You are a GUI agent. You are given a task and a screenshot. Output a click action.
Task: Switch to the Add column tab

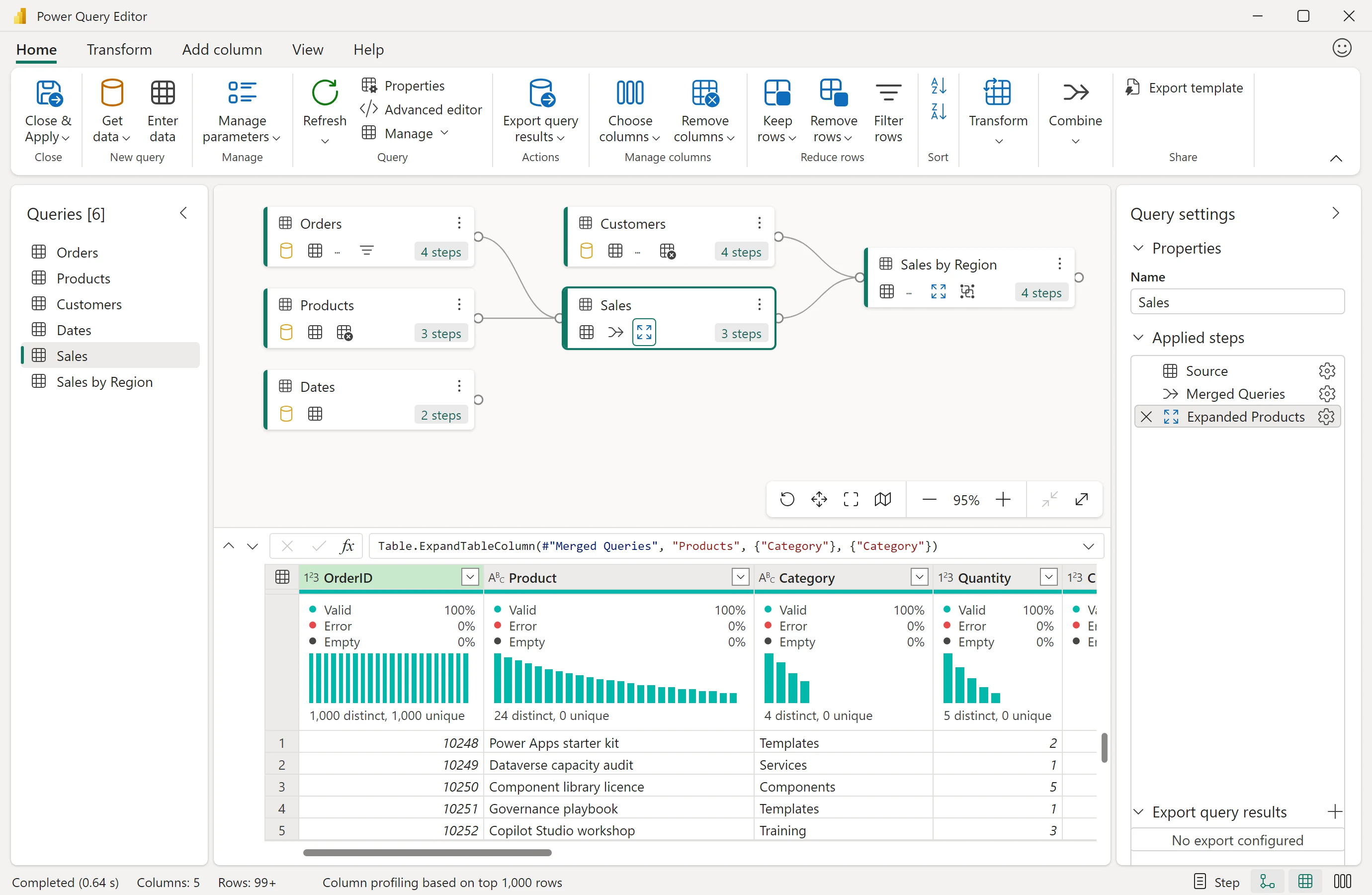pyautogui.click(x=222, y=50)
